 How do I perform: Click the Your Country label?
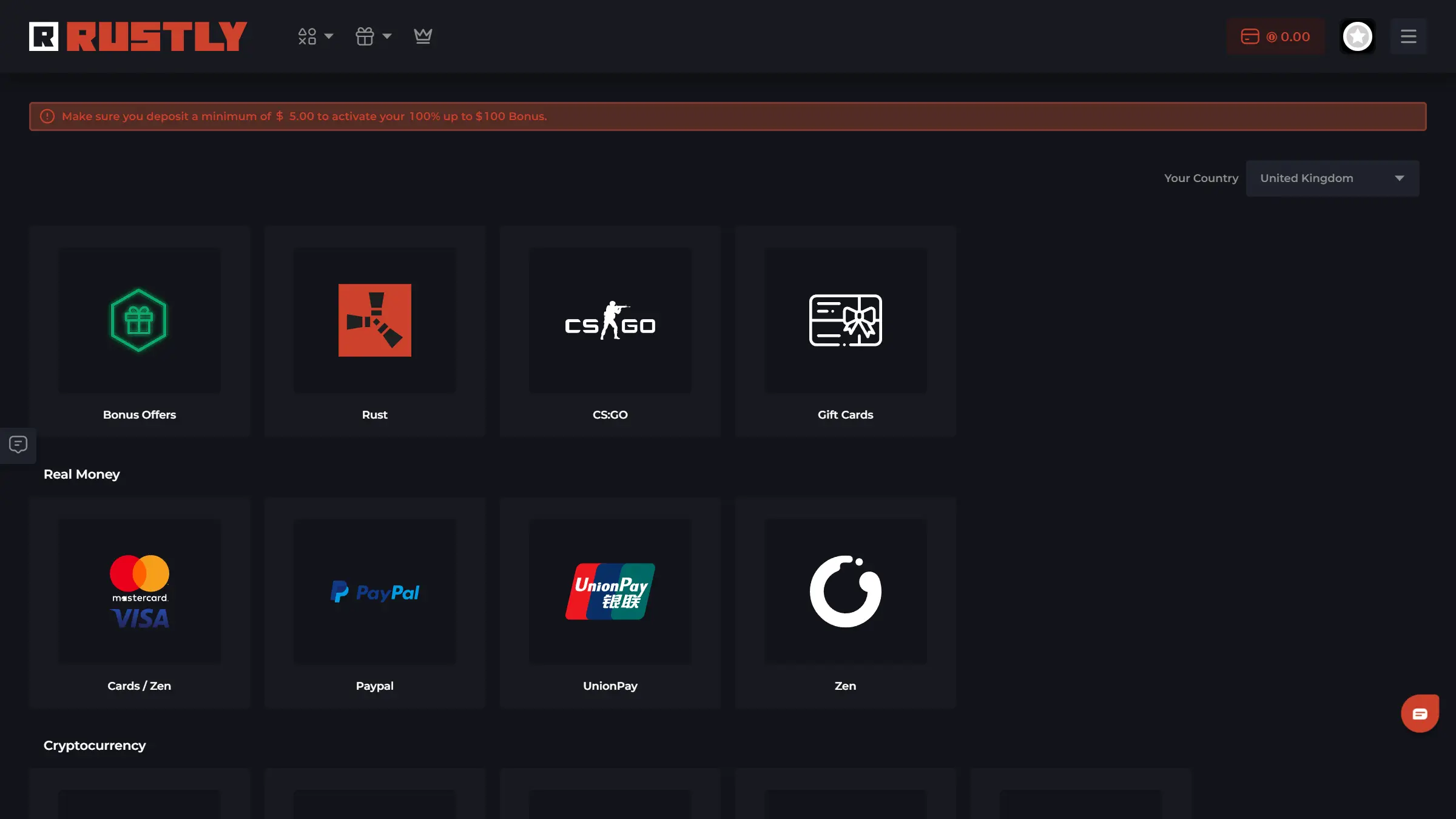[x=1201, y=178]
